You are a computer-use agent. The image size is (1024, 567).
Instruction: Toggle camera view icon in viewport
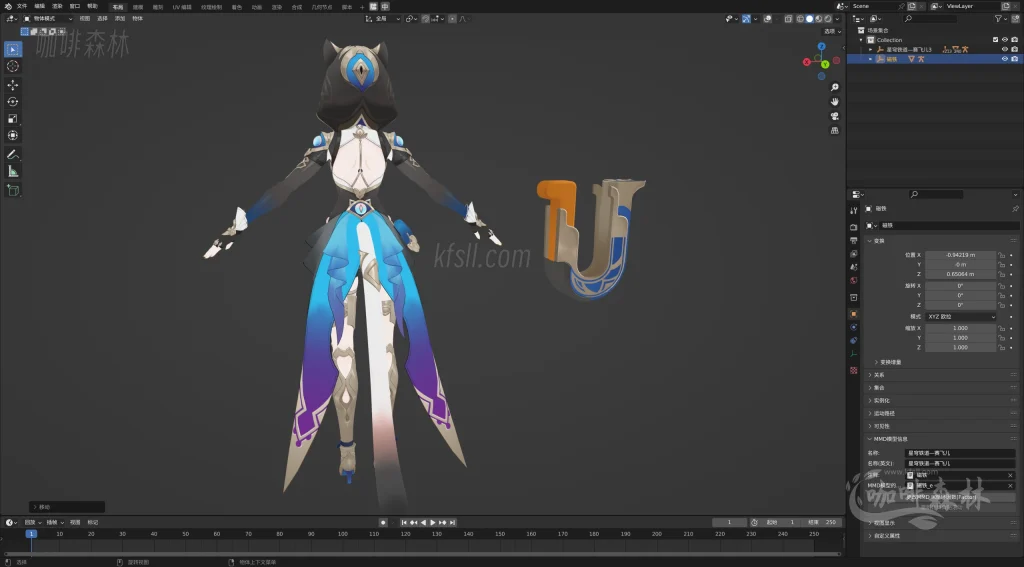click(x=835, y=116)
